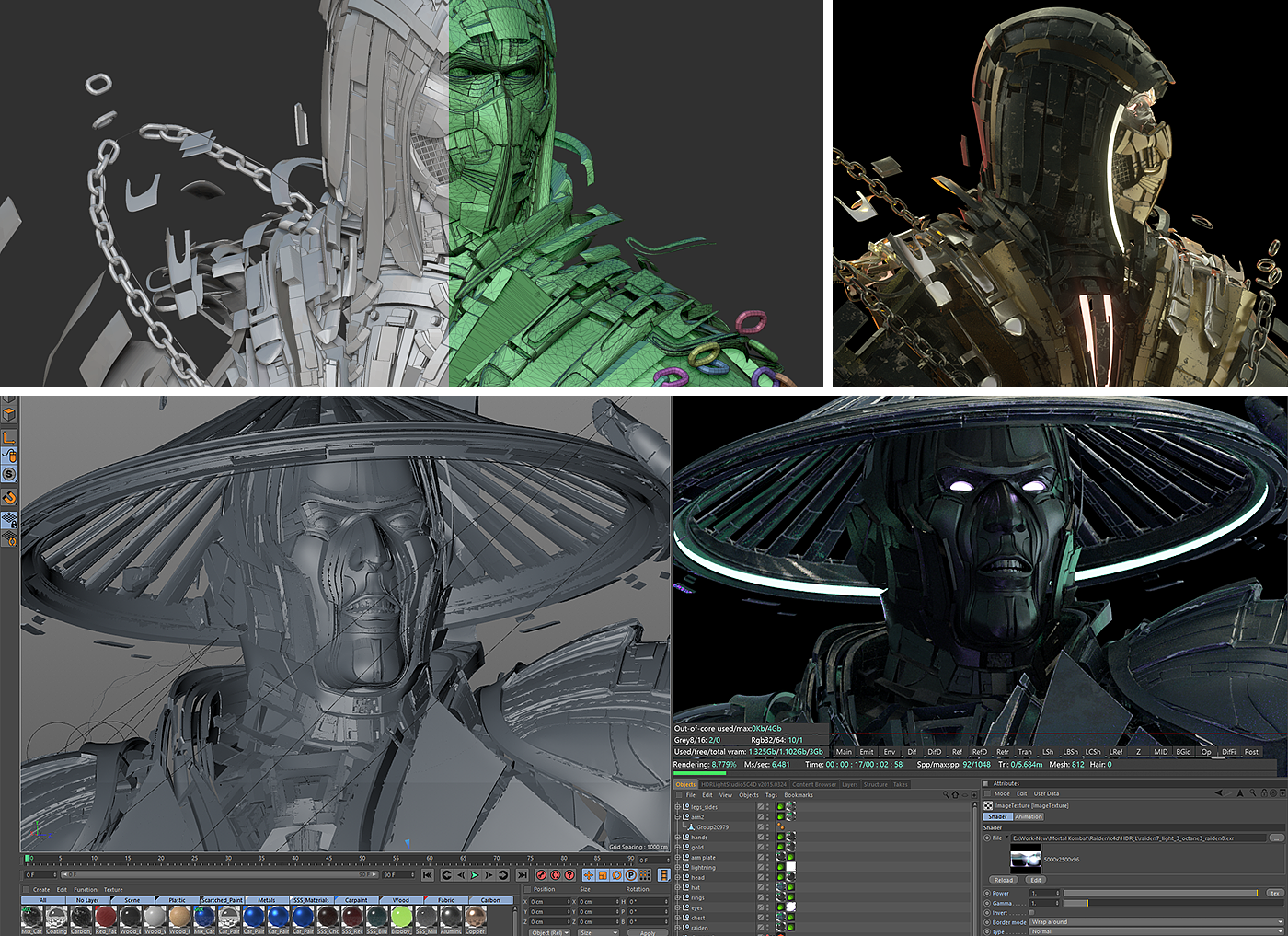Click the Edit button under texture preview

[1035, 880]
